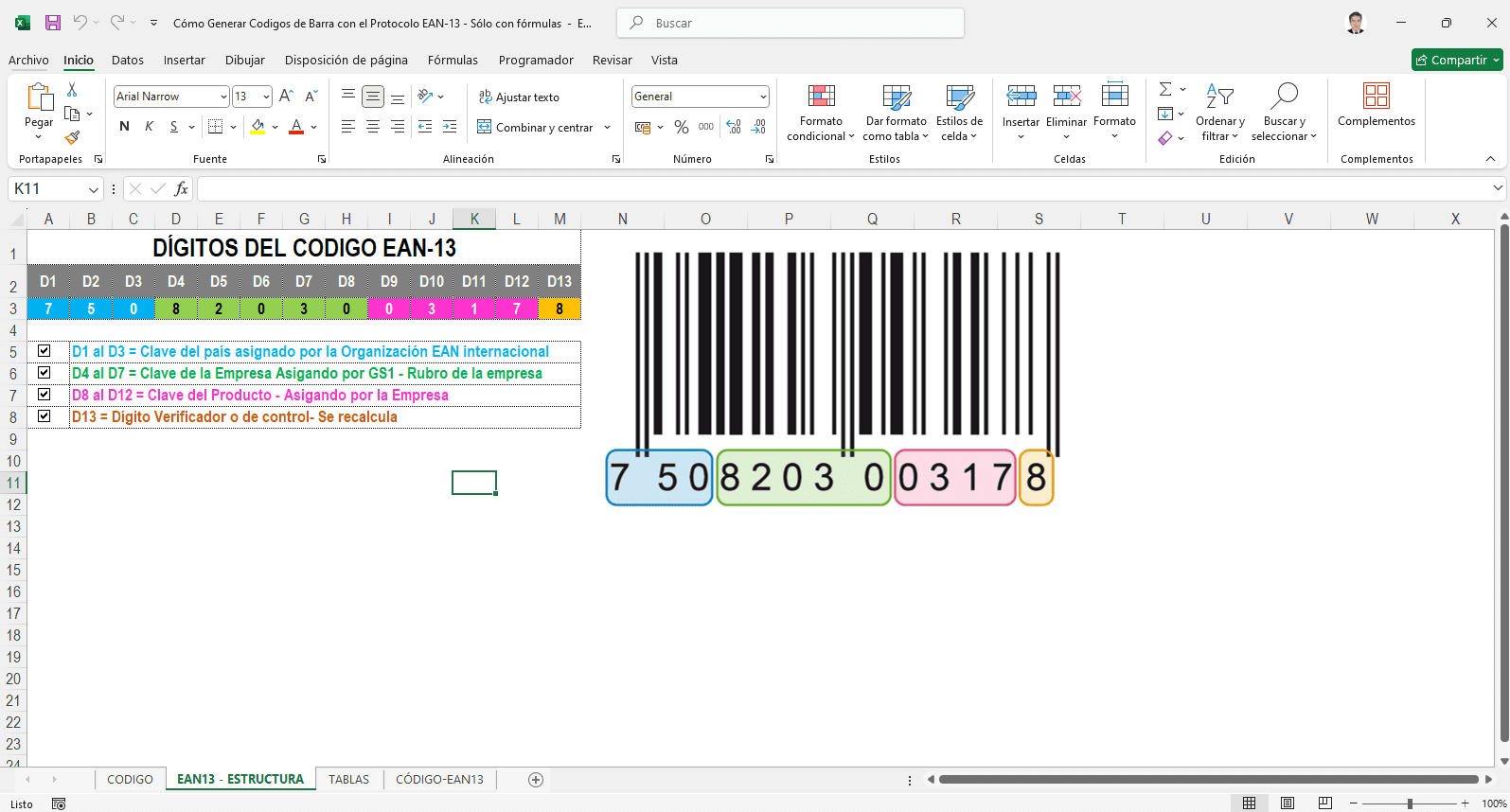Click the align right icon
The image size is (1510, 812).
click(398, 127)
